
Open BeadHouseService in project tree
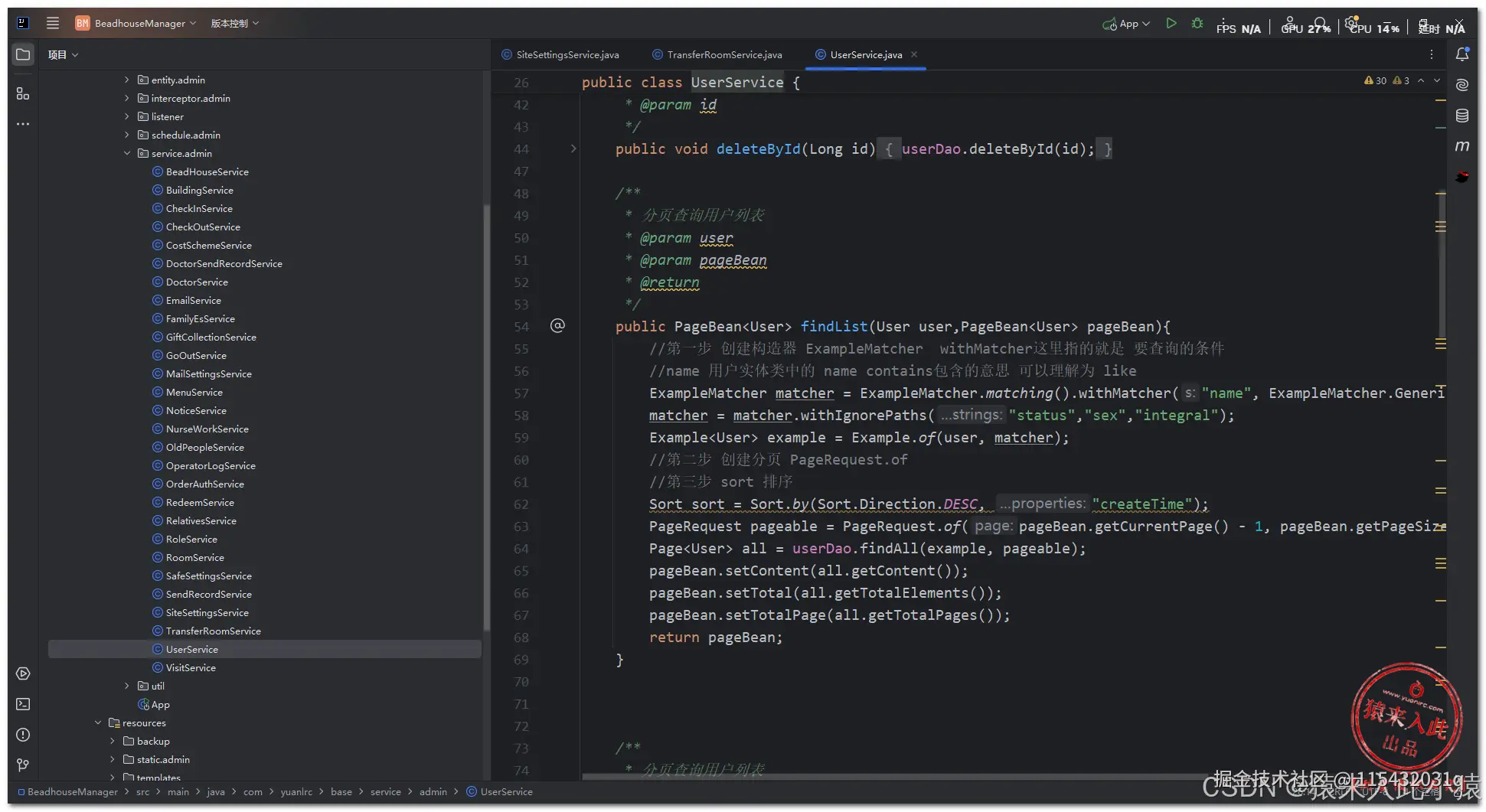click(x=207, y=171)
